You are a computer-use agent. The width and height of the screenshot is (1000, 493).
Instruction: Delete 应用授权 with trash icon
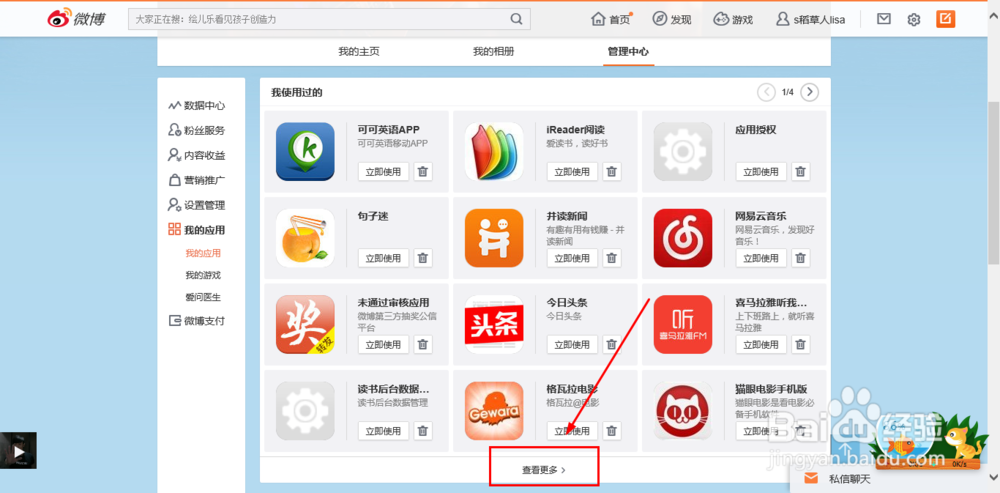click(800, 172)
